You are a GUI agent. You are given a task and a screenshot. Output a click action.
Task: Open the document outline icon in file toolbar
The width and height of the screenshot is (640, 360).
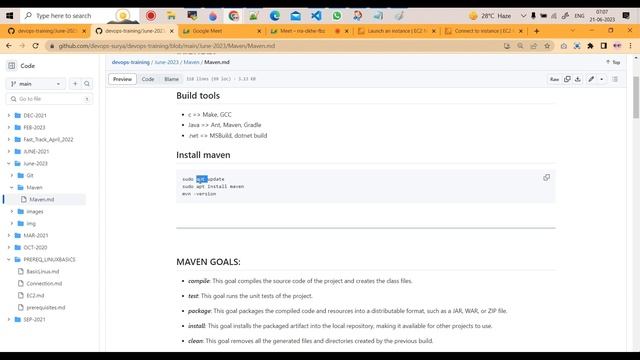pyautogui.click(x=615, y=79)
